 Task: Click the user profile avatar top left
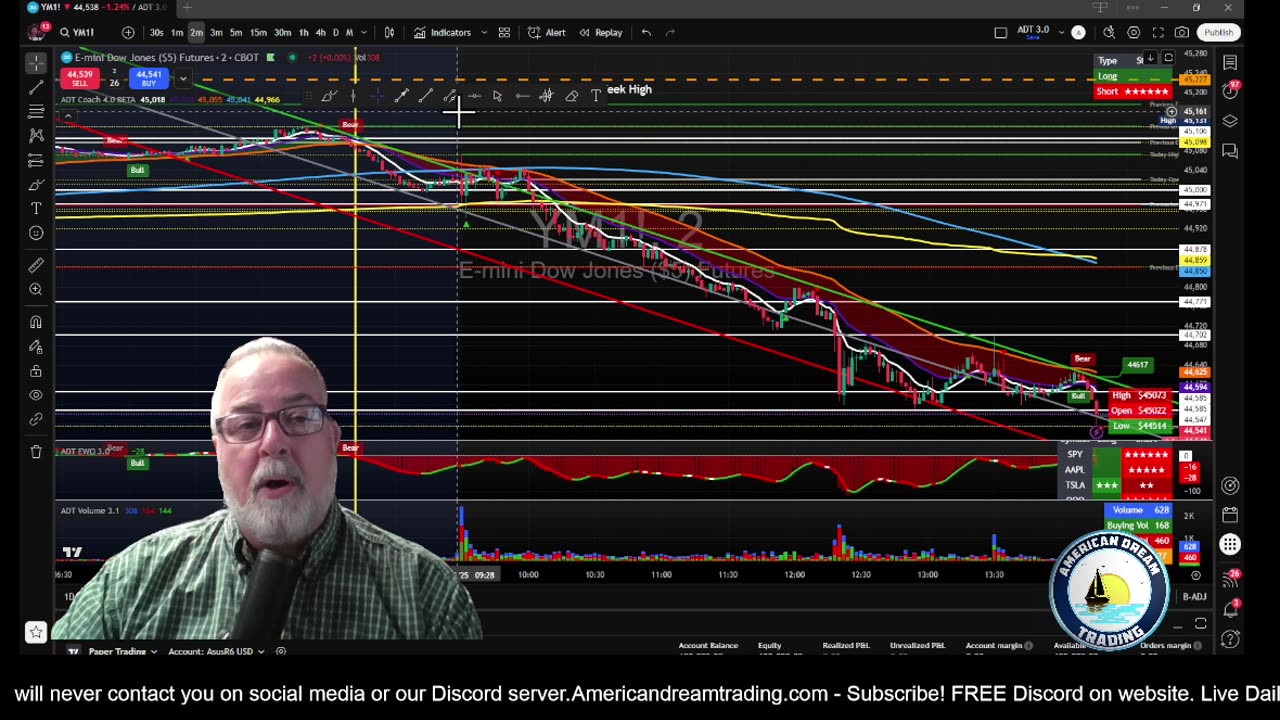point(37,32)
